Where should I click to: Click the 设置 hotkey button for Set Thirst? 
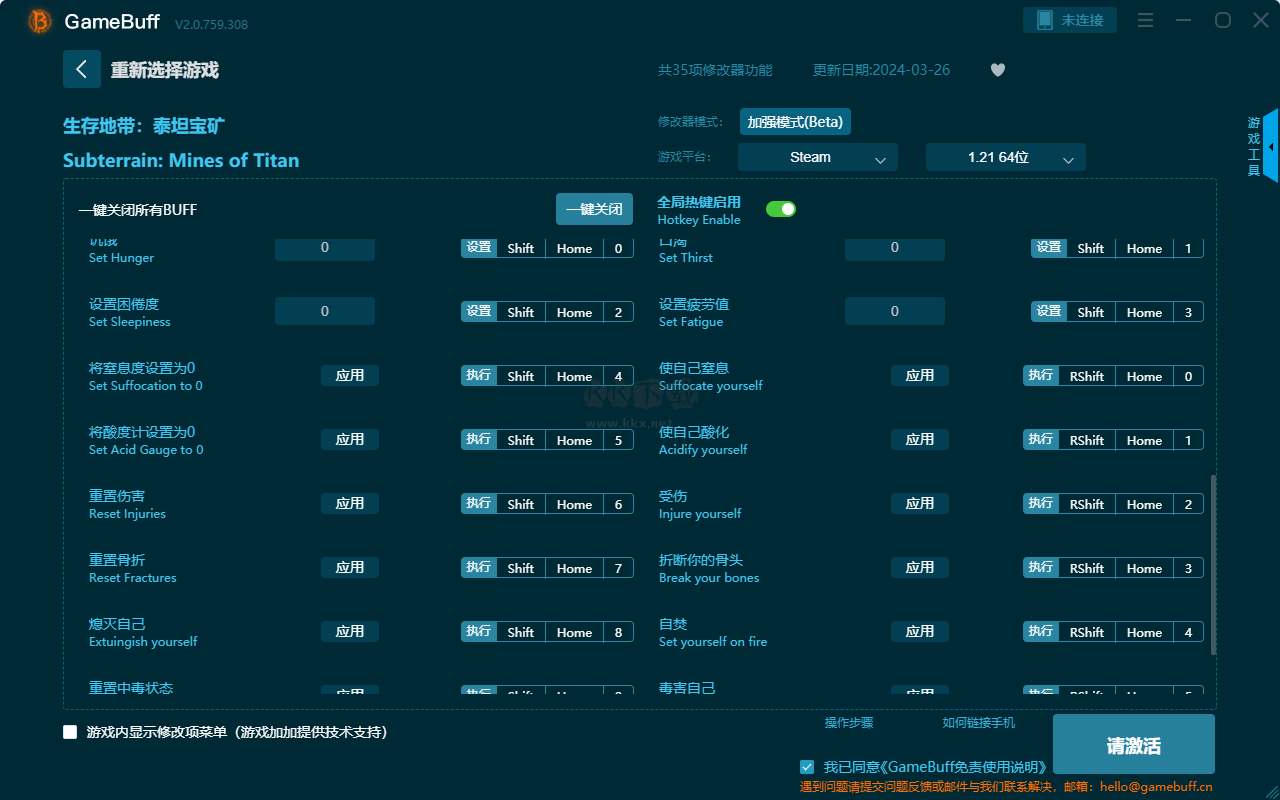1049,247
